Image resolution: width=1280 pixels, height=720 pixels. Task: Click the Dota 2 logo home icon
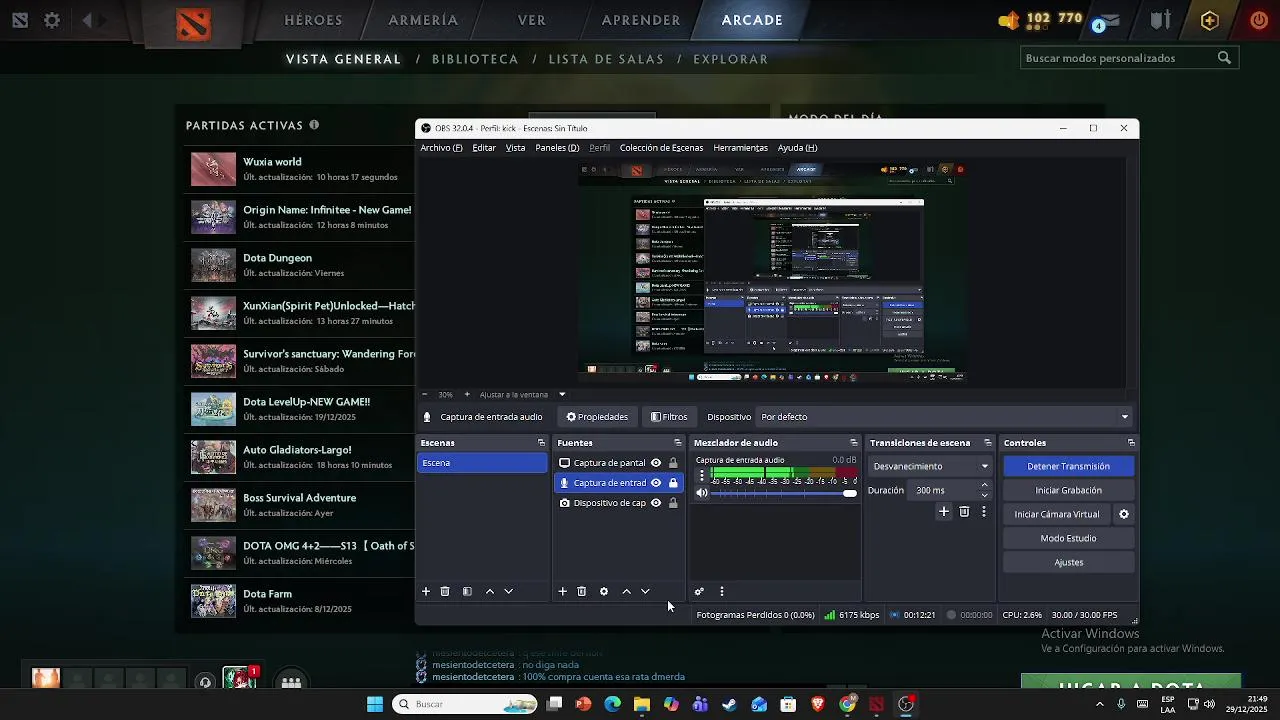(193, 24)
